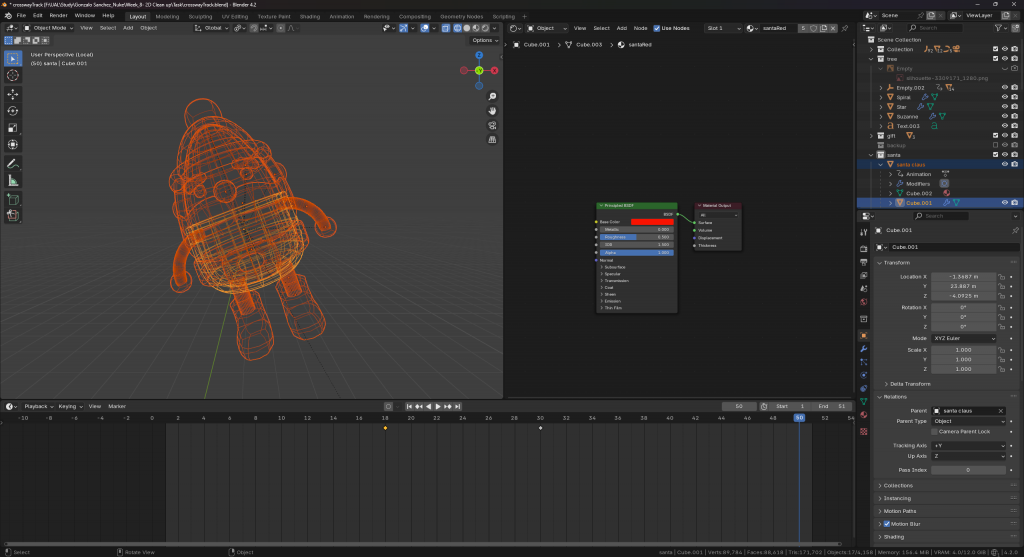
Task: Open Parent Type dropdown
Action: pos(969,421)
